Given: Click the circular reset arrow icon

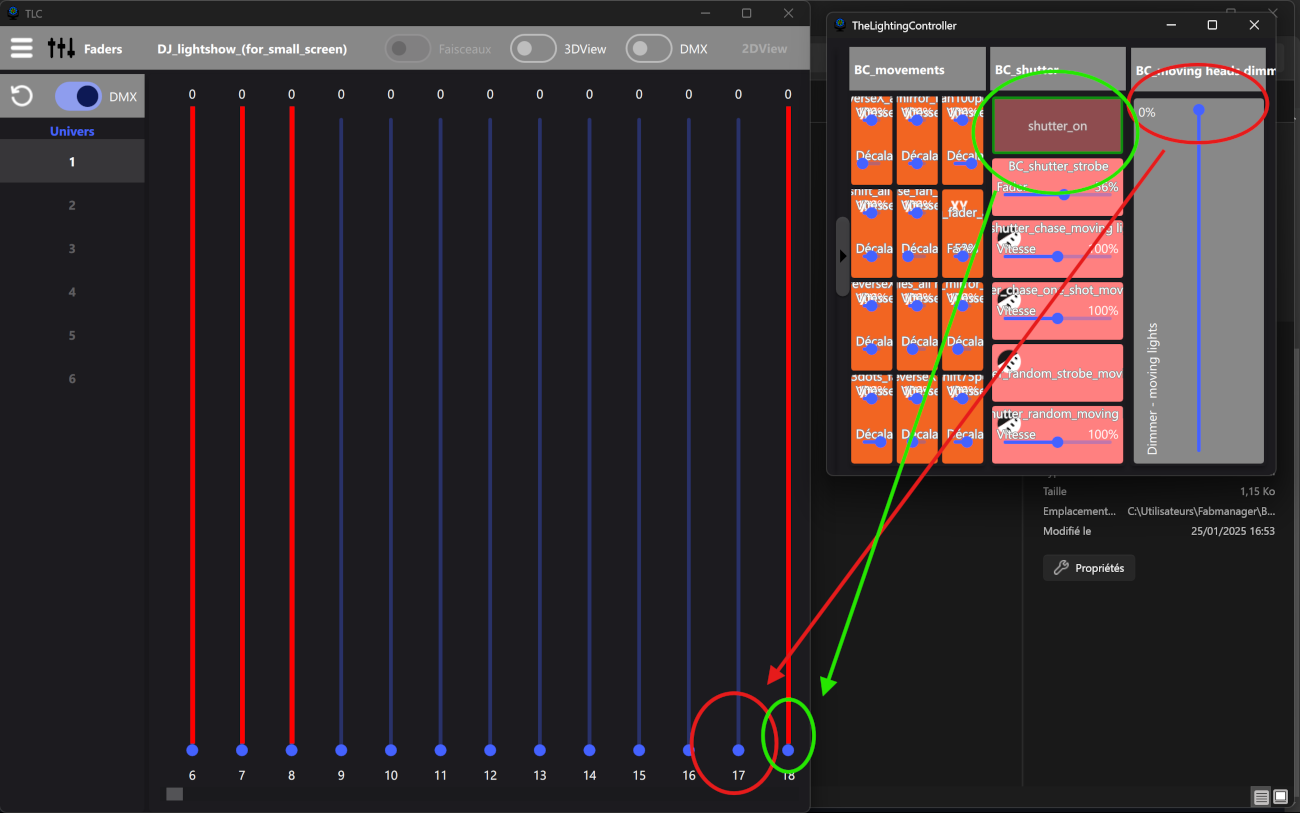Looking at the screenshot, I should [21, 96].
